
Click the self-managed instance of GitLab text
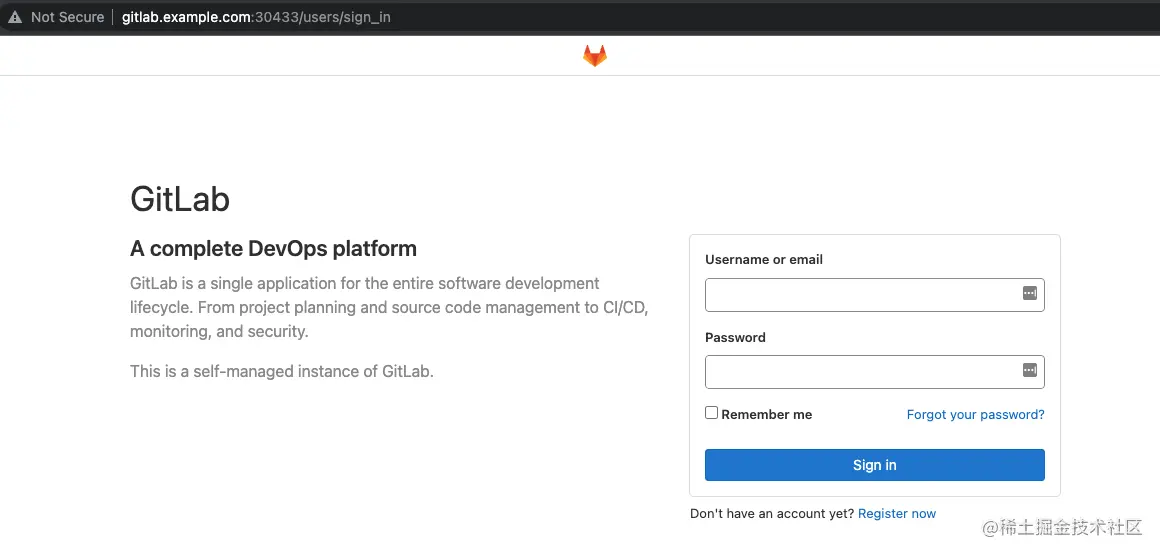coord(282,371)
